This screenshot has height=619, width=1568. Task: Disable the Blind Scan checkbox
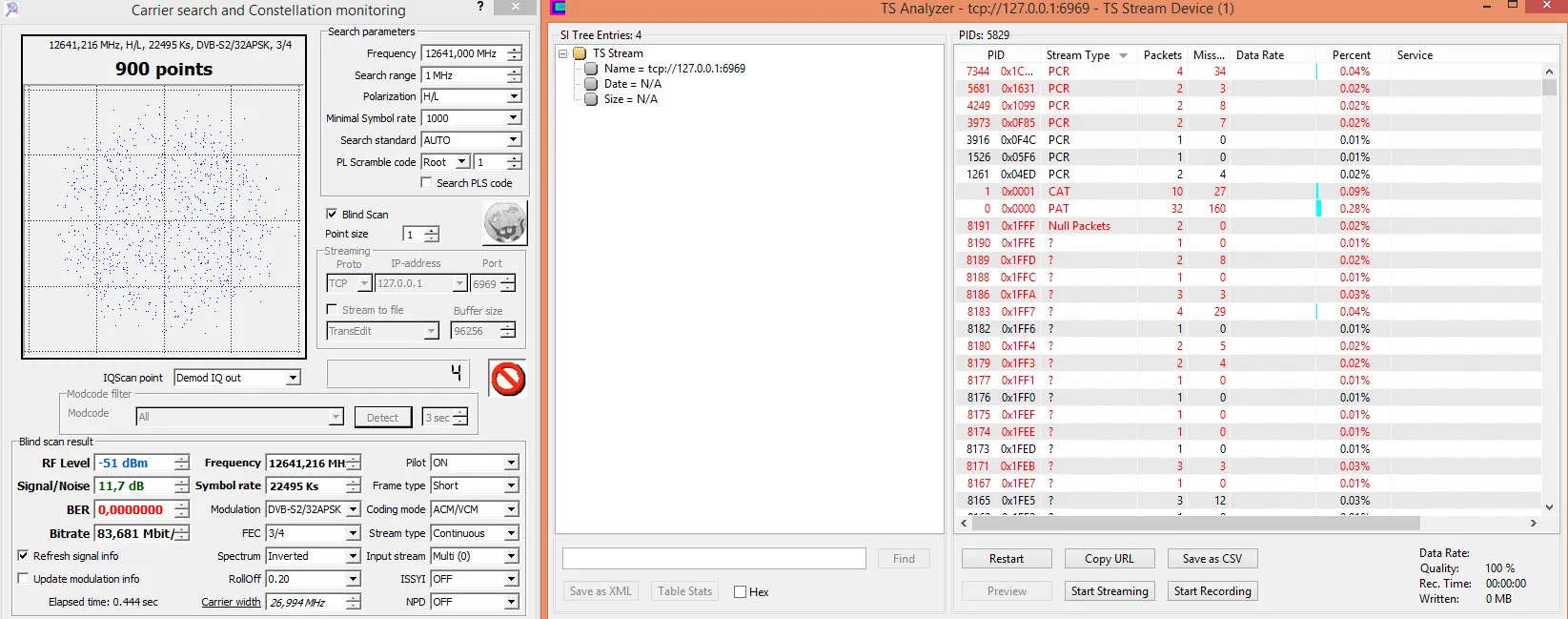pos(332,215)
